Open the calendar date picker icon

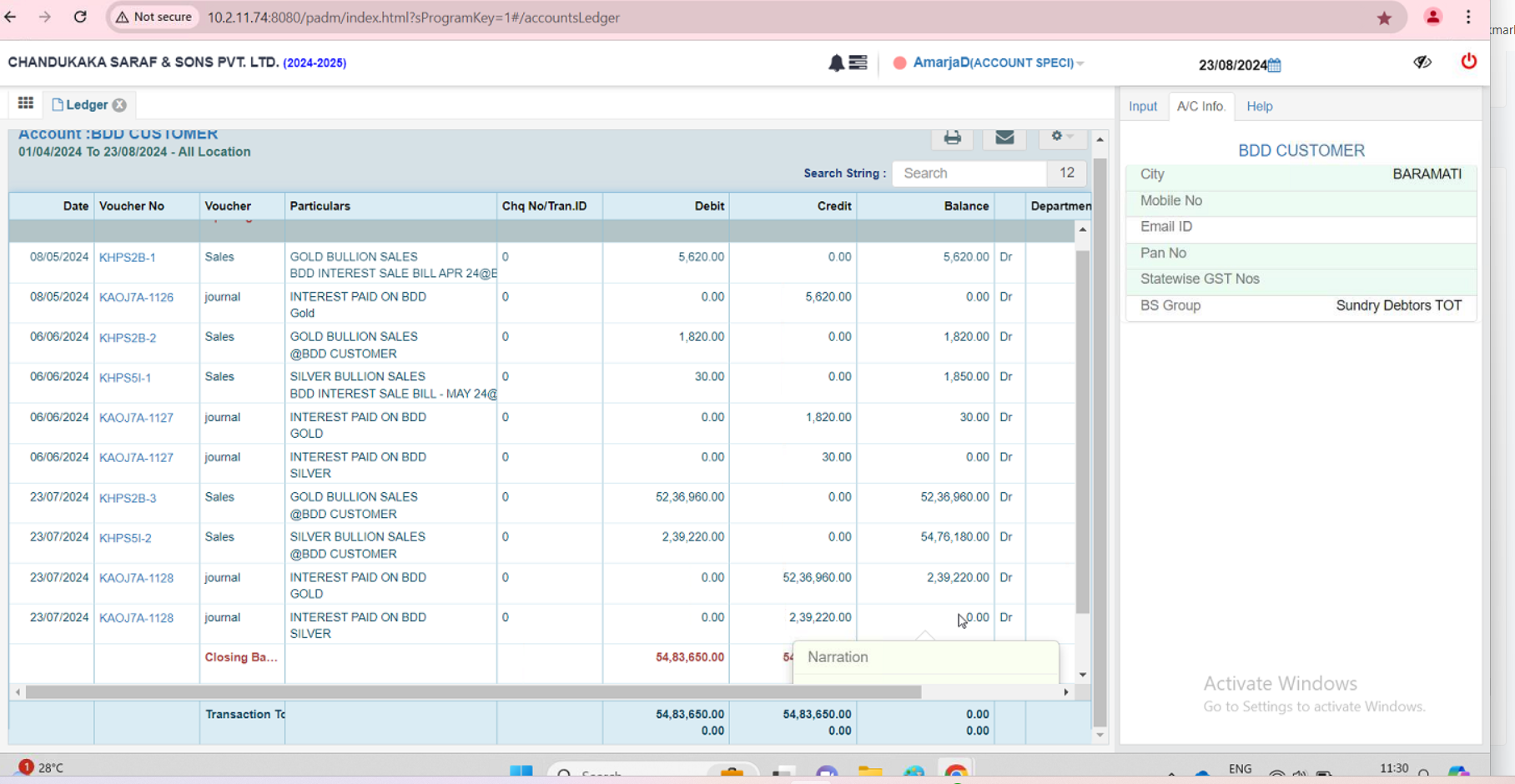pyautogui.click(x=1274, y=65)
